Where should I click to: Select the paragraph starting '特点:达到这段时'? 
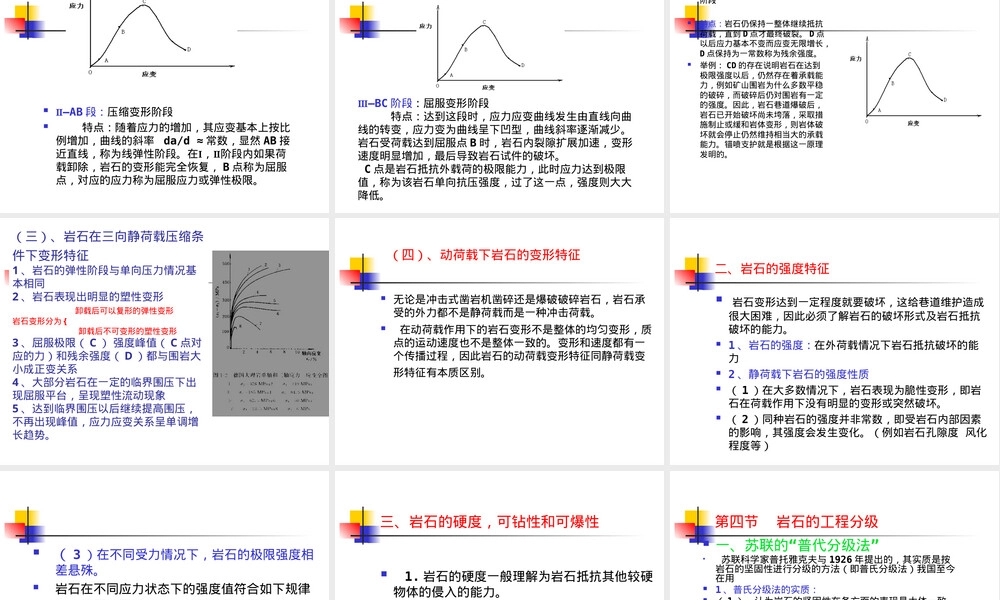(x=495, y=136)
